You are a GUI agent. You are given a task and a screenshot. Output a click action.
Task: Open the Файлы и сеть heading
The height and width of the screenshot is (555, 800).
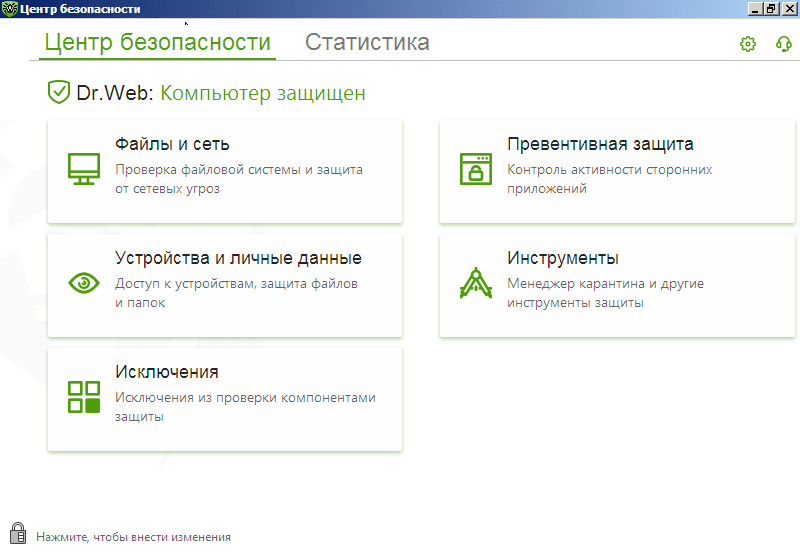172,144
